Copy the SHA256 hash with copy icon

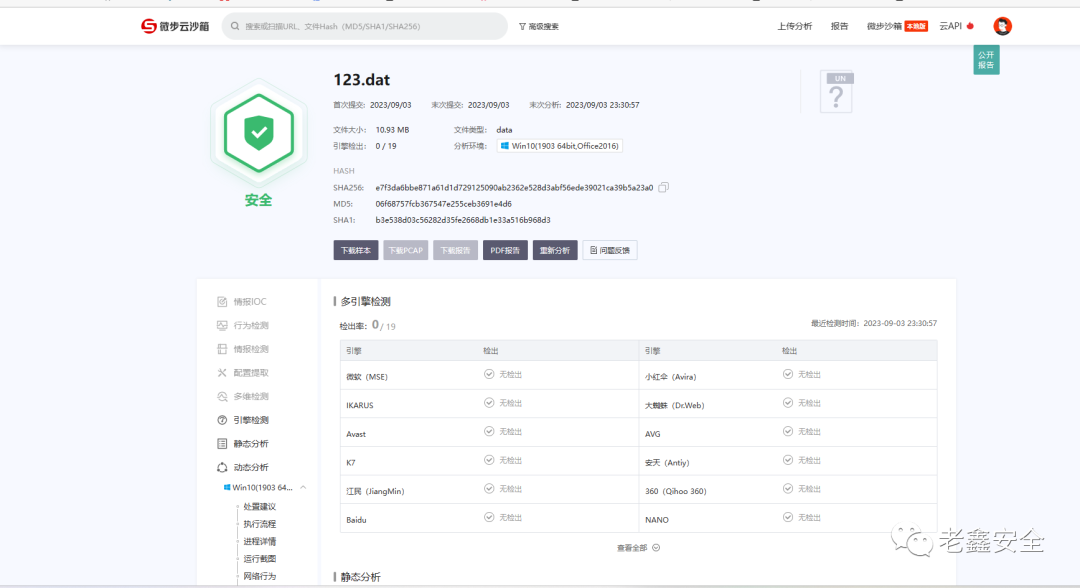point(663,187)
